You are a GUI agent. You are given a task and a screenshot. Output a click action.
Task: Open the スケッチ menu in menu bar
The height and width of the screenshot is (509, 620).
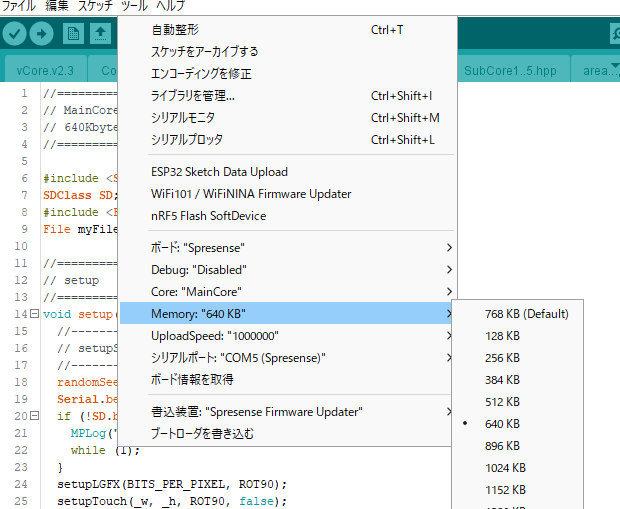95,6
